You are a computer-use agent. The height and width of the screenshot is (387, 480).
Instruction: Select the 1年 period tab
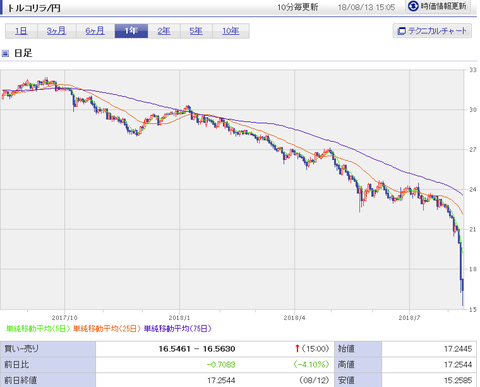pyautogui.click(x=131, y=31)
